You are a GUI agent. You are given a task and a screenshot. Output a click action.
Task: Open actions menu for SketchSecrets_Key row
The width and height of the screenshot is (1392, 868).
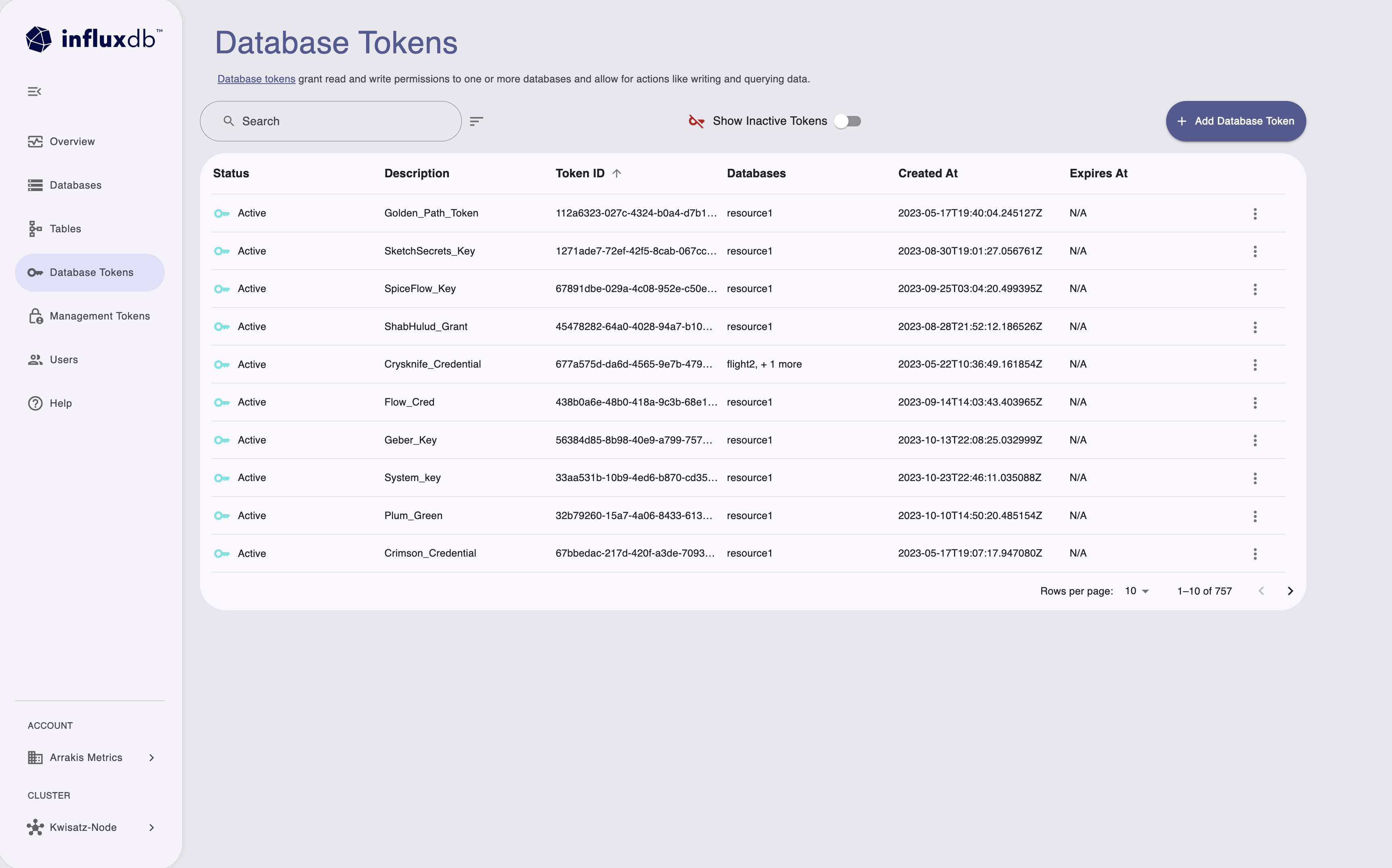tap(1255, 252)
